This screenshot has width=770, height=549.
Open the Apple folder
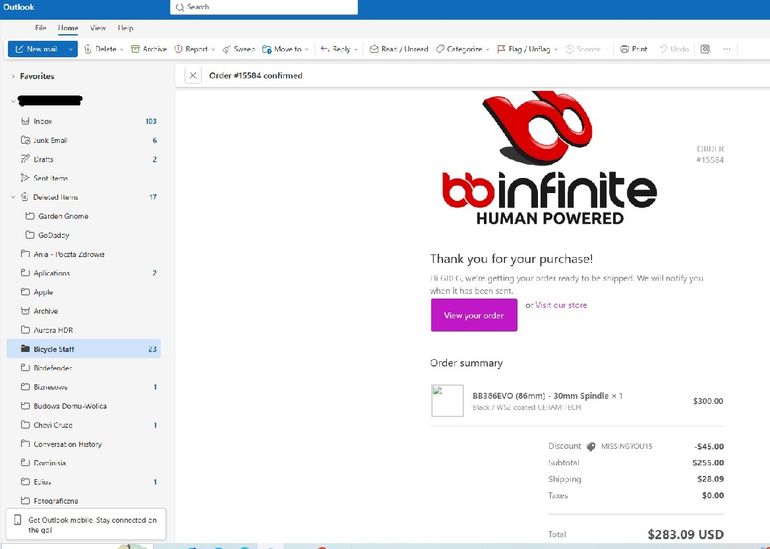pos(83,292)
